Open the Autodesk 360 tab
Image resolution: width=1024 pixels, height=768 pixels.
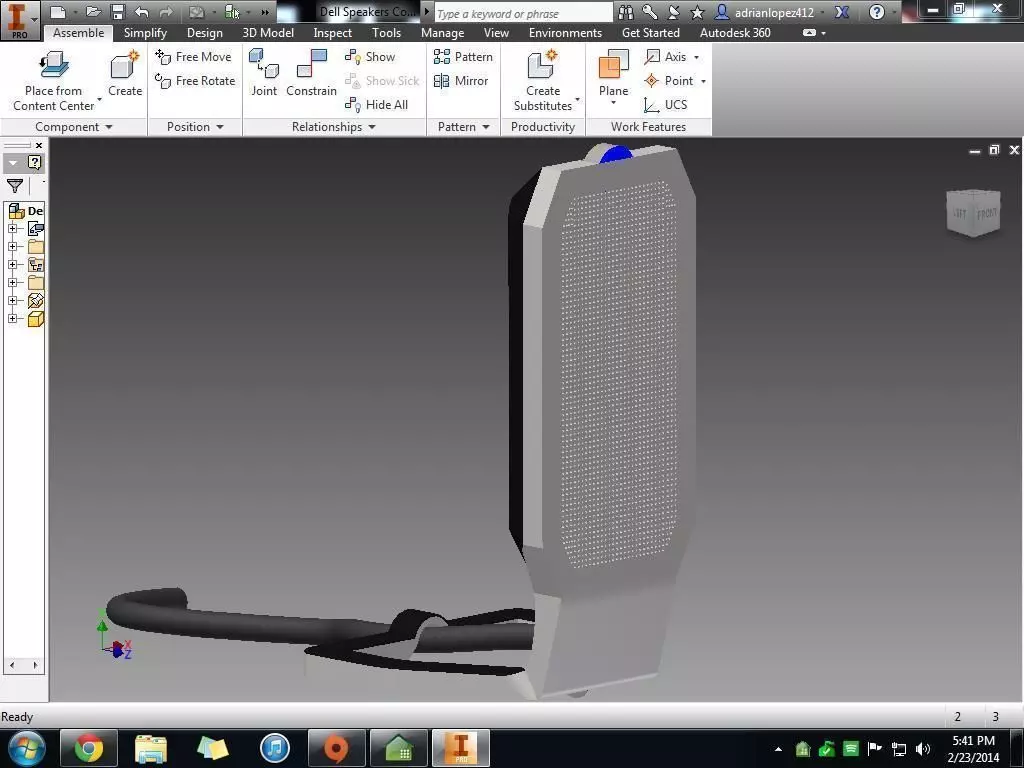[735, 33]
